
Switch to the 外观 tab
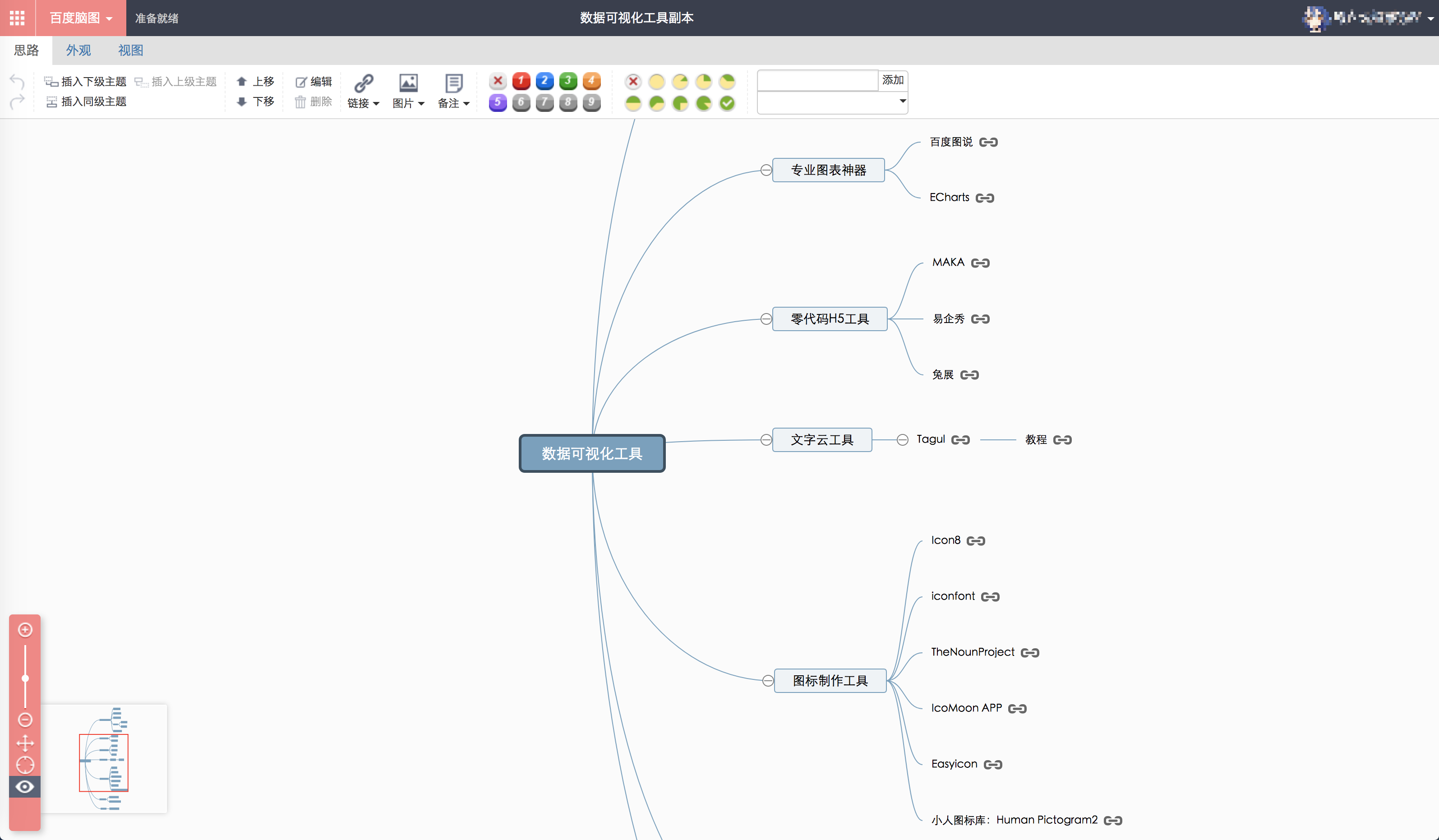click(x=78, y=50)
